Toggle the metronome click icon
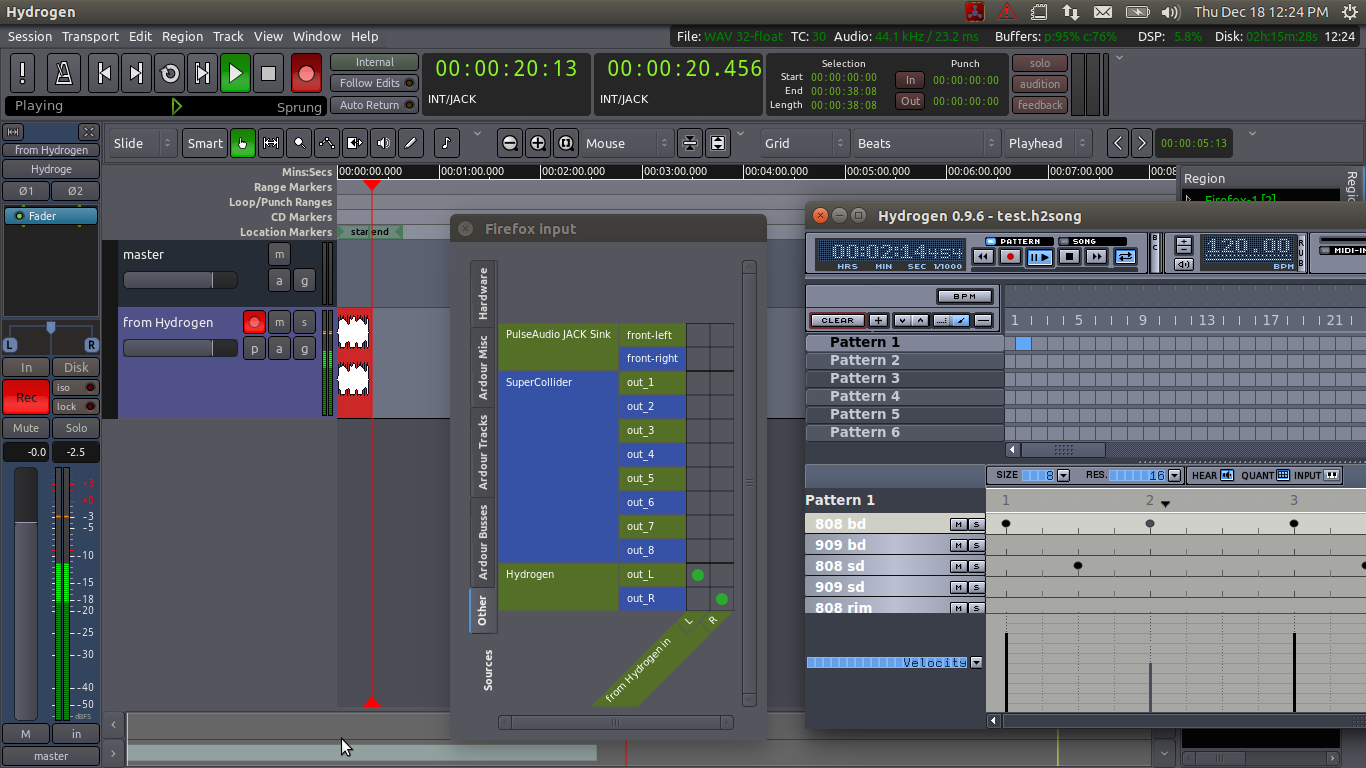The height and width of the screenshot is (768, 1366). 64,73
